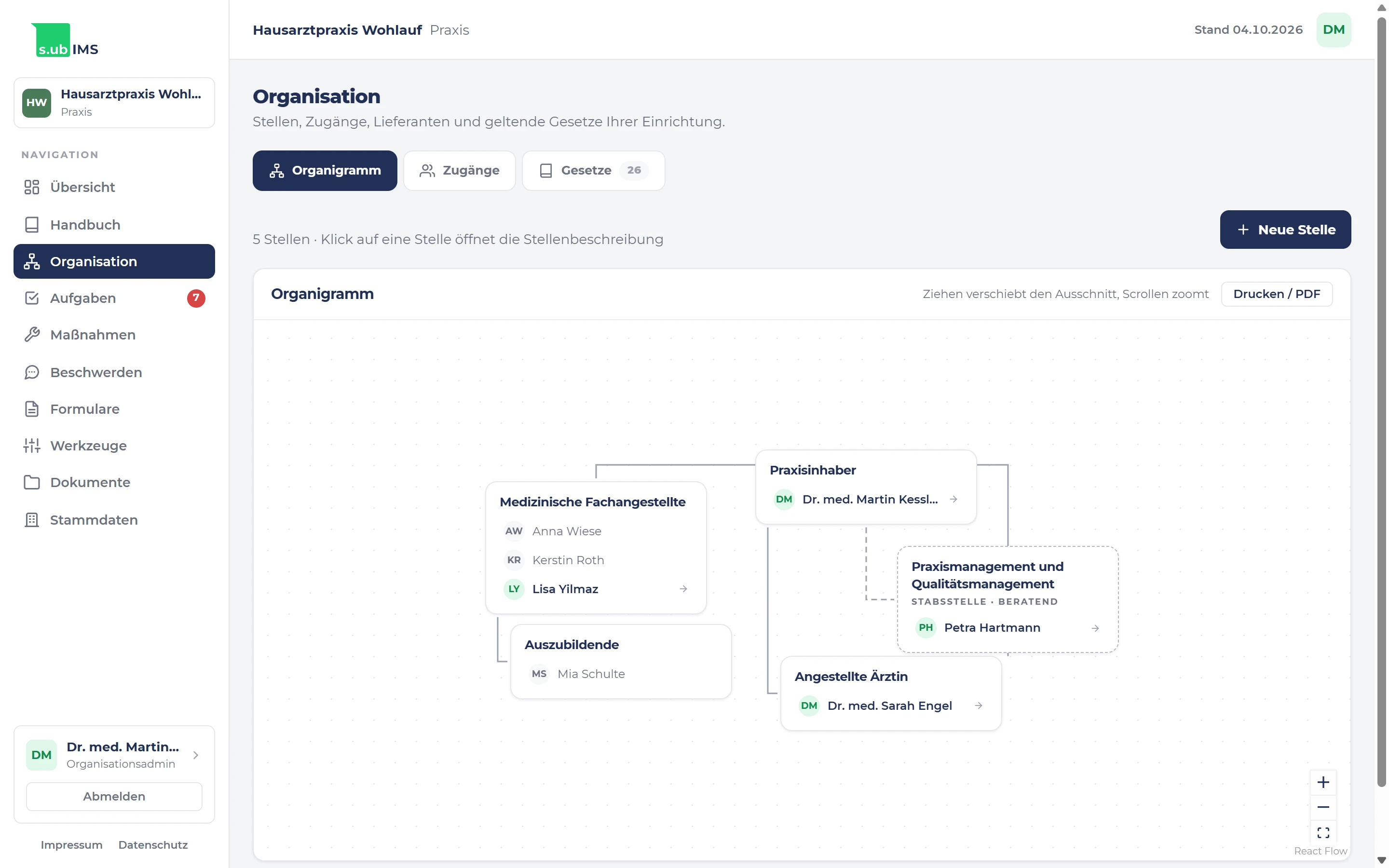Image resolution: width=1389 pixels, height=868 pixels.
Task: Click the s.ub IMS logo
Action: pyautogui.click(x=65, y=40)
